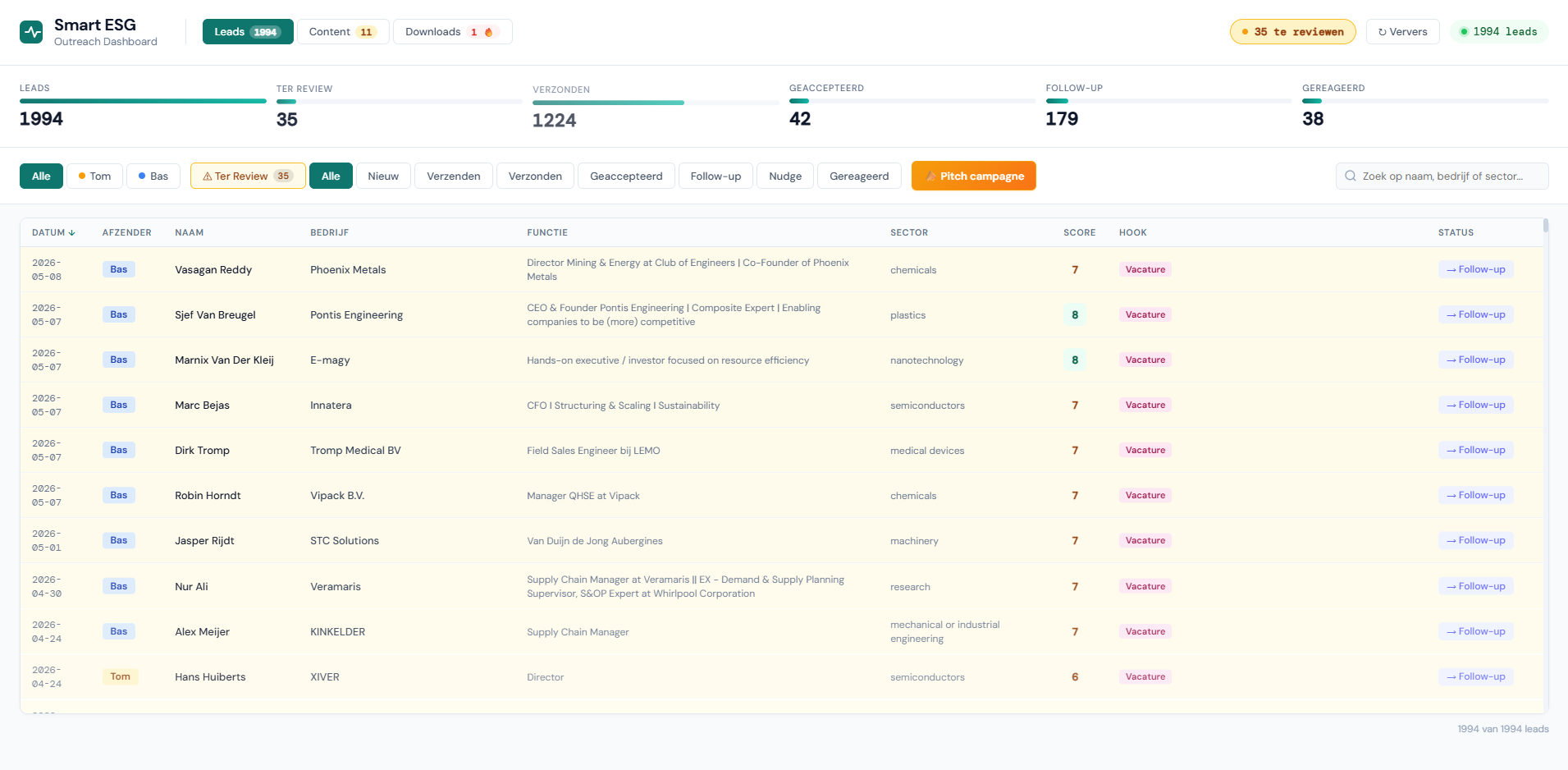1568x770 pixels.
Task: Toggle the Ter Review 35 filter
Action: pyautogui.click(x=248, y=176)
